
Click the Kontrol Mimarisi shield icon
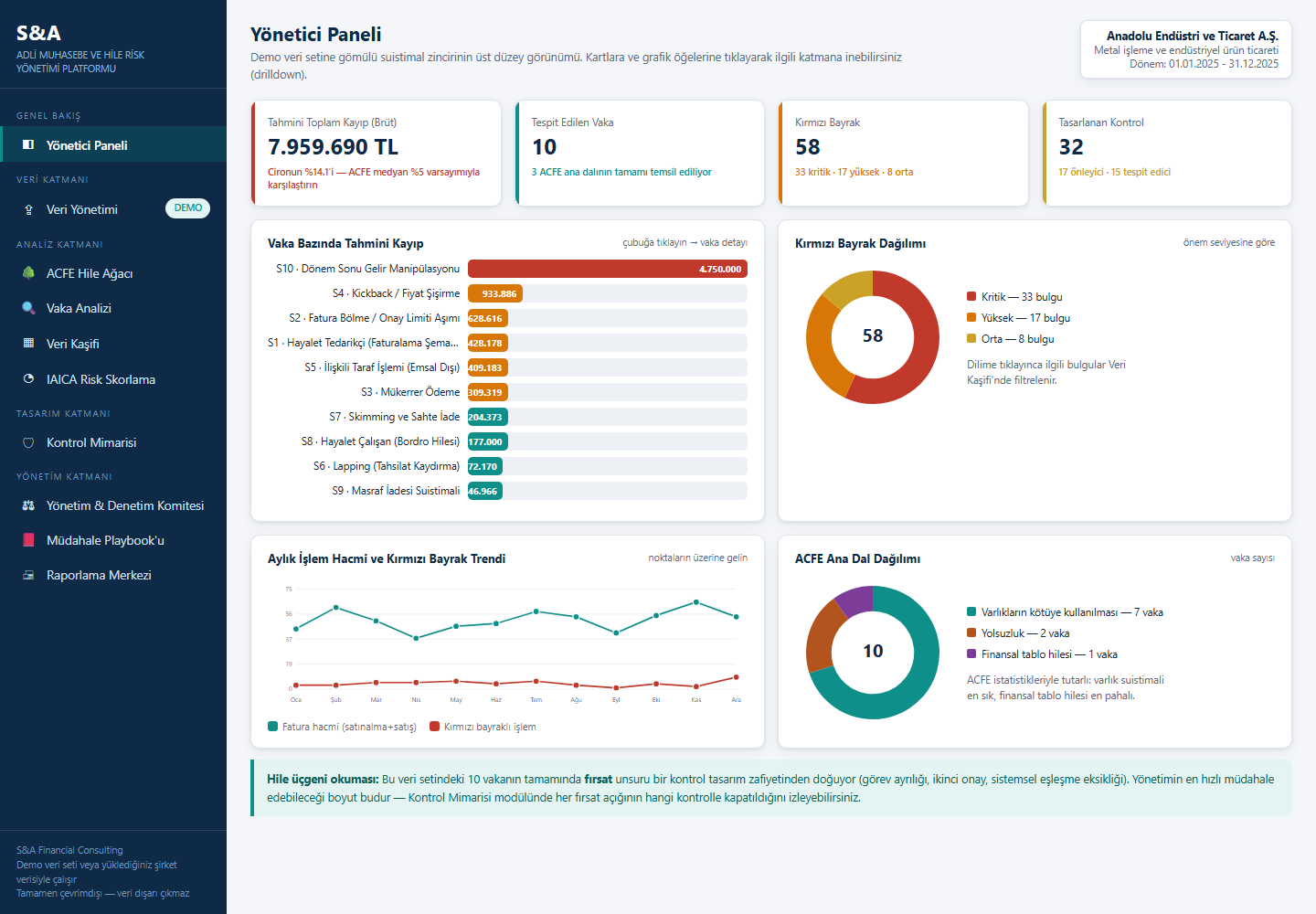pyautogui.click(x=28, y=442)
